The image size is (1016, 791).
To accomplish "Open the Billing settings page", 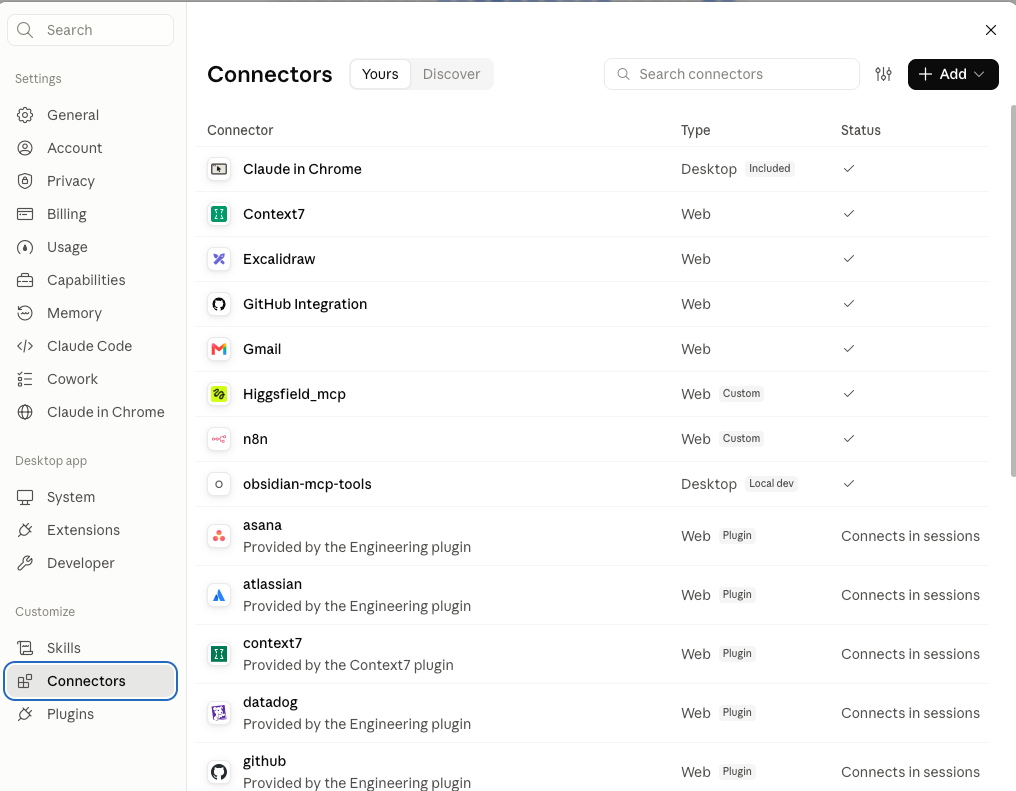I will click(x=90, y=214).
